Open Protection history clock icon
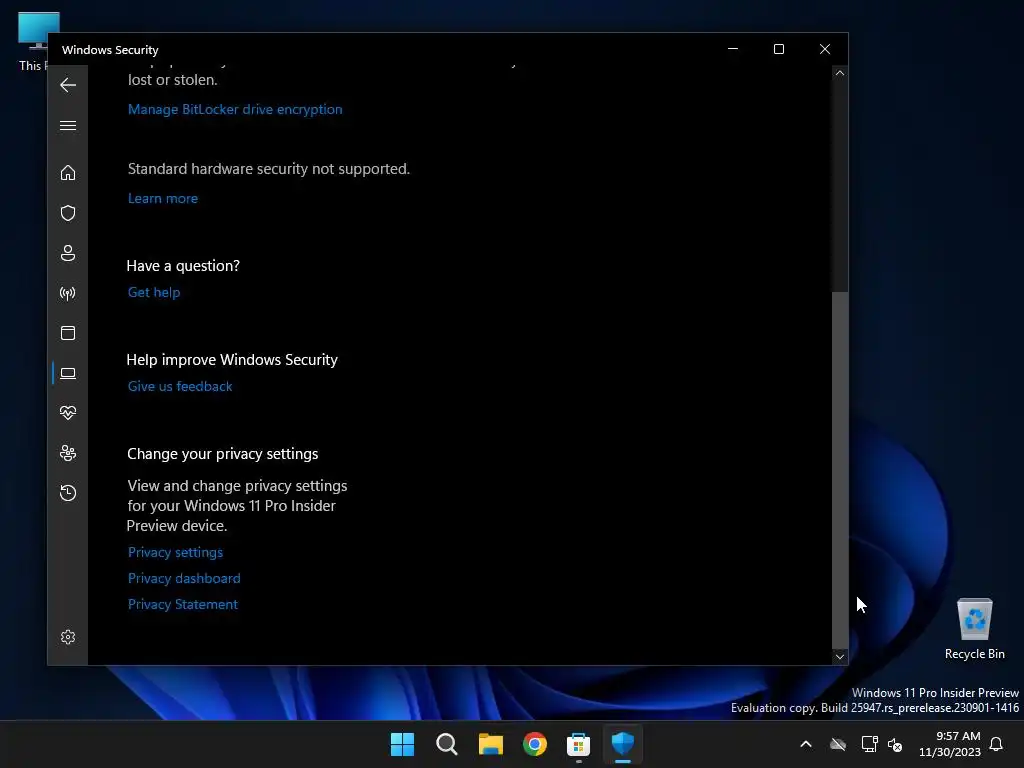This screenshot has height=768, width=1024. point(68,492)
